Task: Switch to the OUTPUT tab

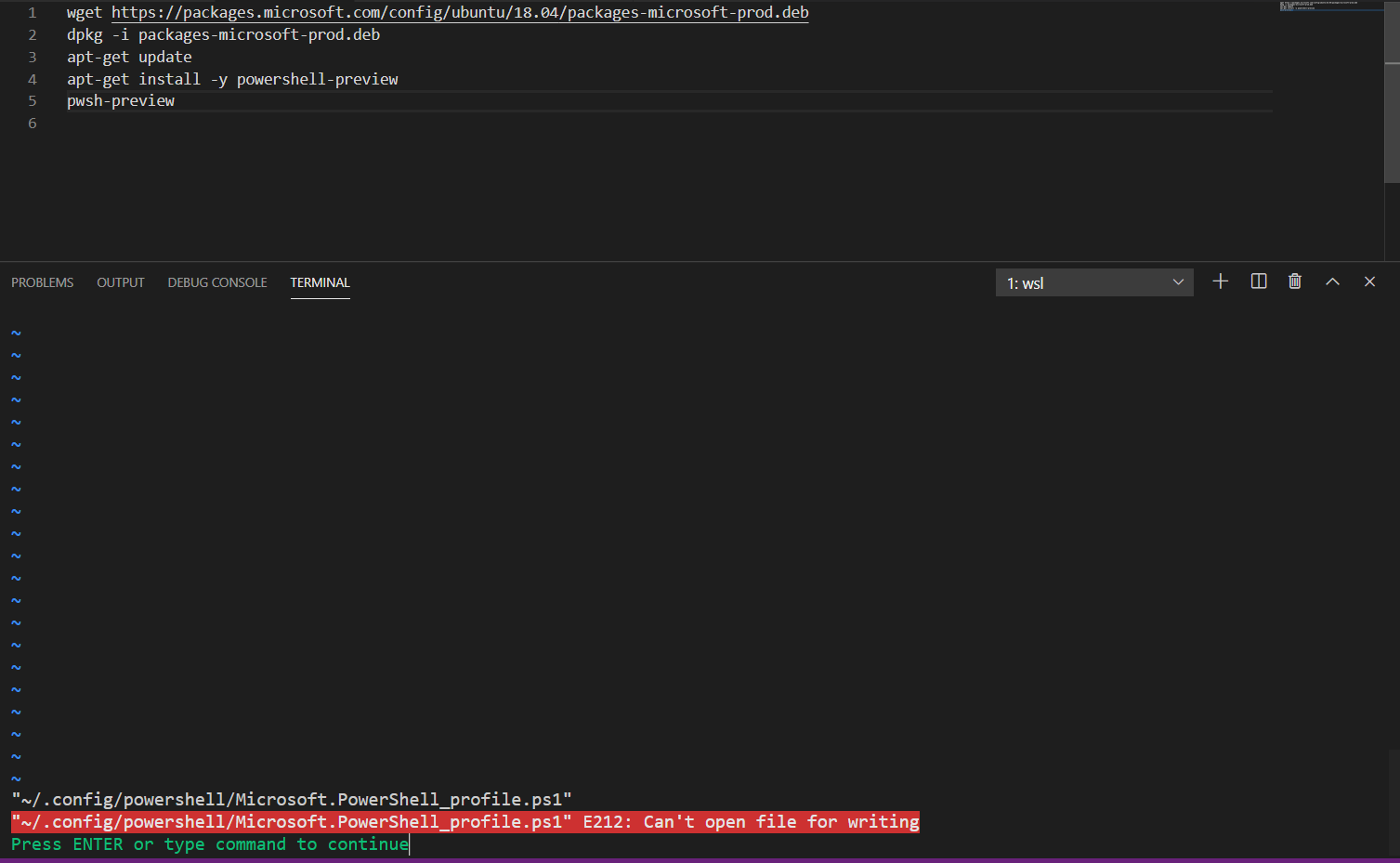Action: coord(120,282)
